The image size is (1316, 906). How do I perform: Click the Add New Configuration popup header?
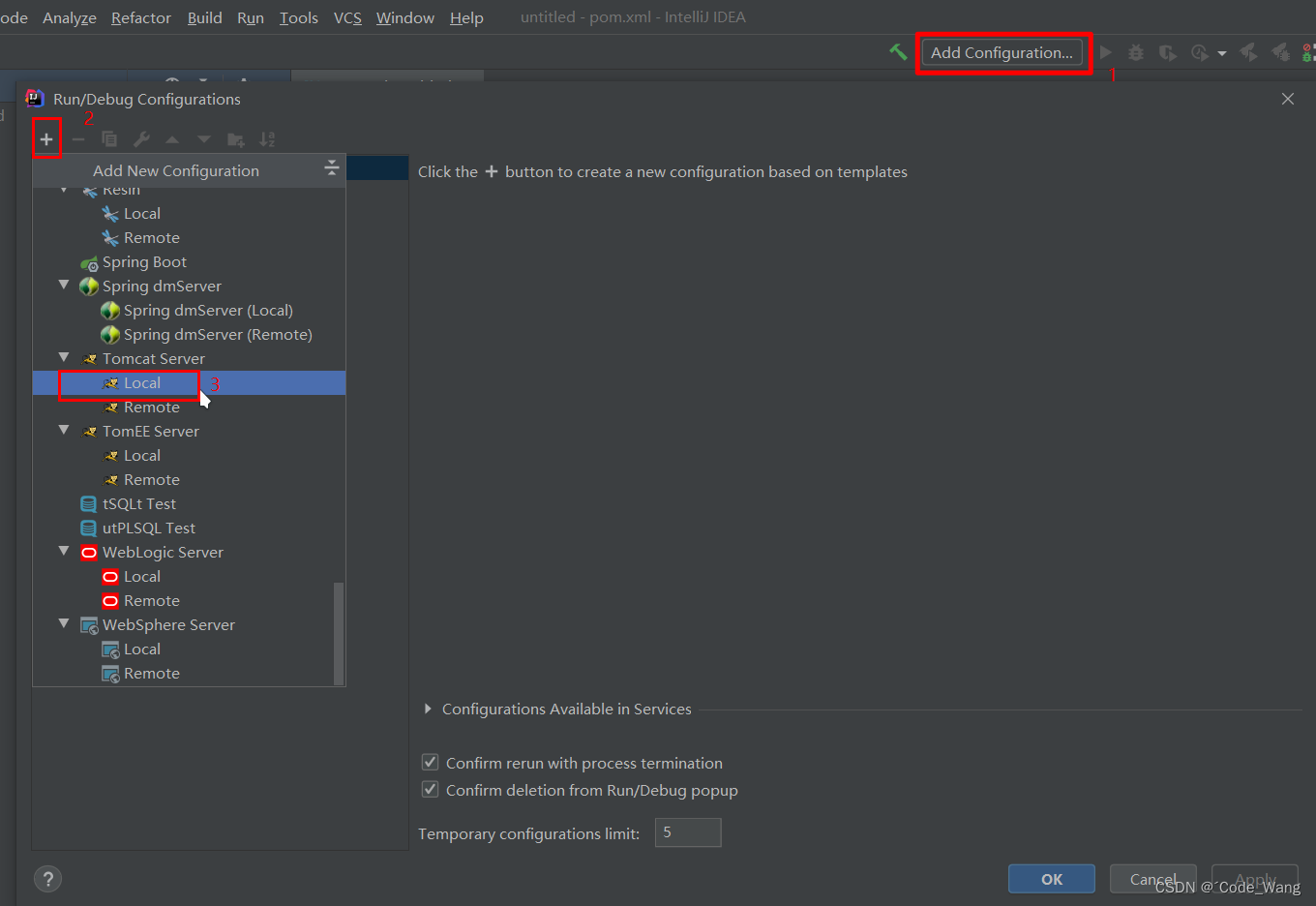(x=176, y=170)
